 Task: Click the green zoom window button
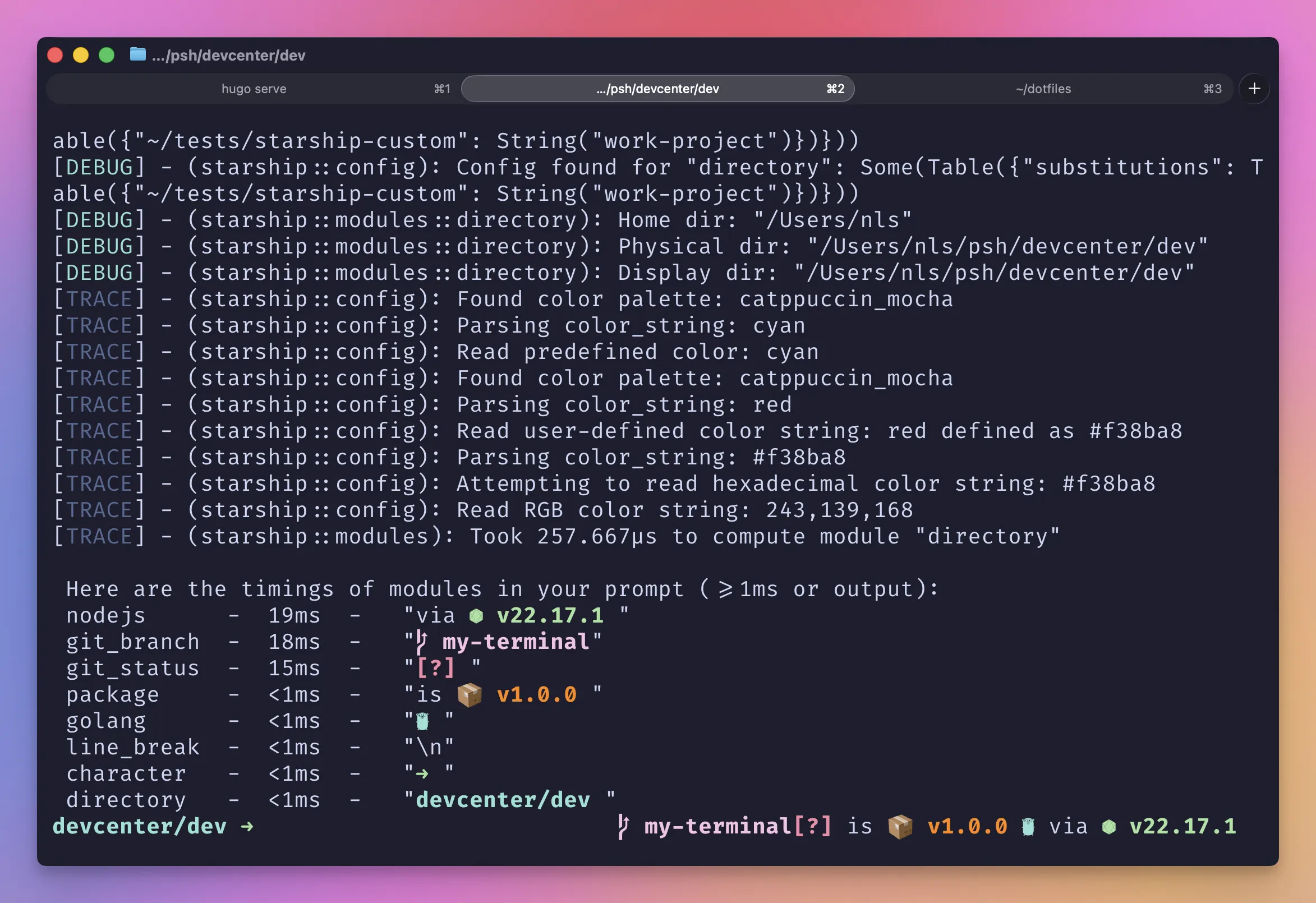click(x=107, y=55)
